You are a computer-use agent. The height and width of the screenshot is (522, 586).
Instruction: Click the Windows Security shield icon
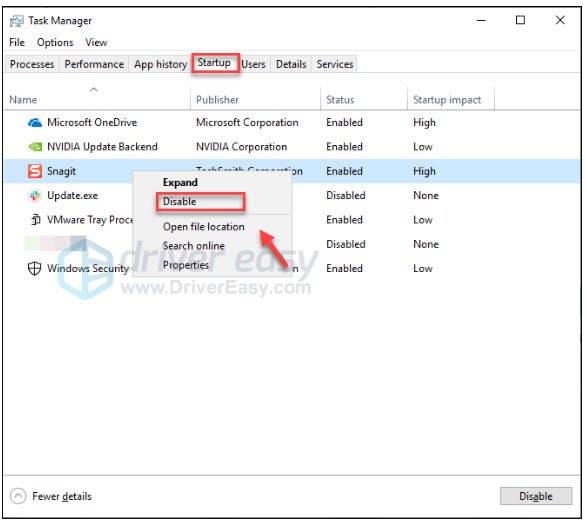tap(34, 268)
